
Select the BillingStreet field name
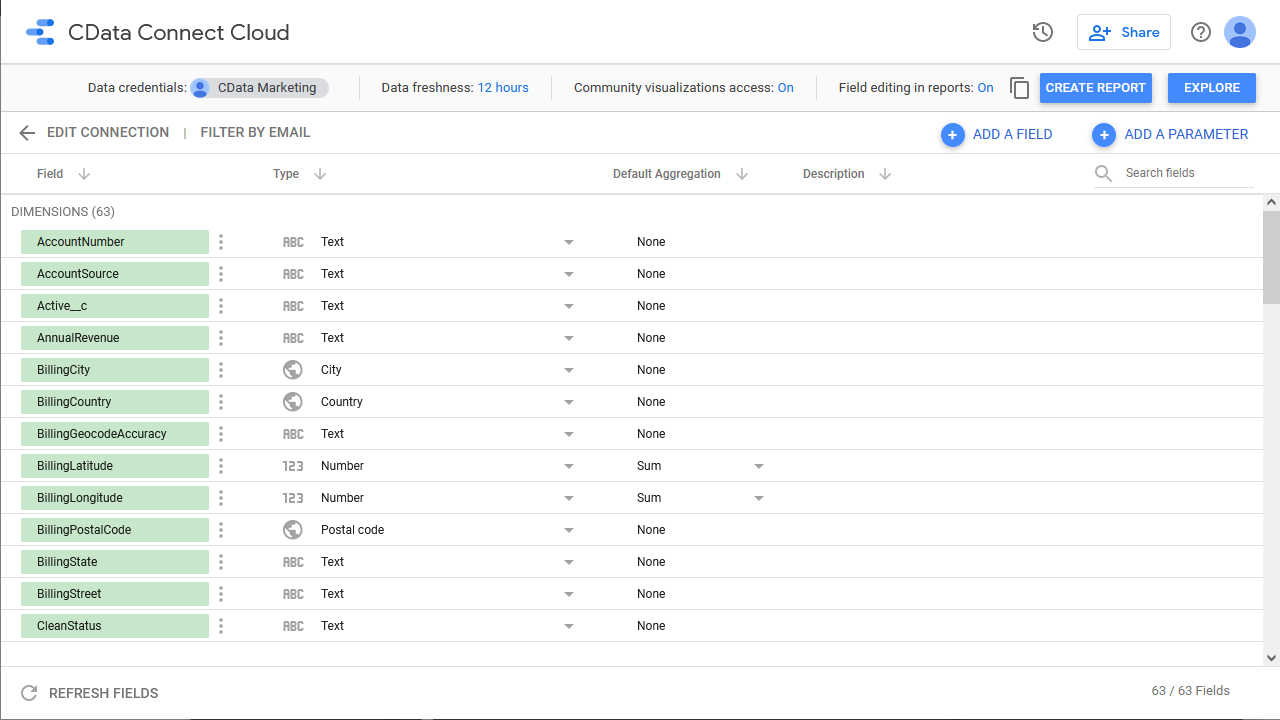[115, 594]
